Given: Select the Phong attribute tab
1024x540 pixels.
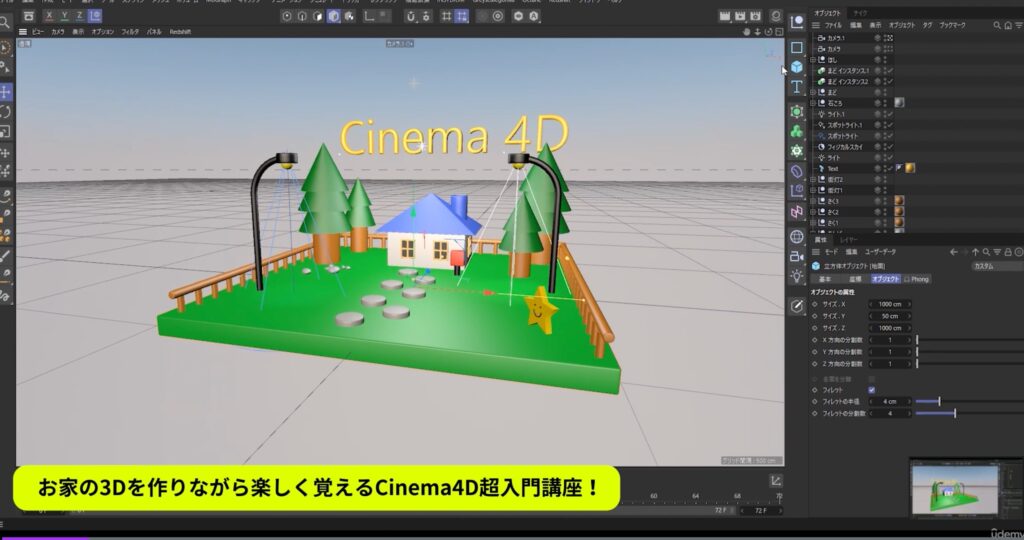Looking at the screenshot, I should 916,279.
